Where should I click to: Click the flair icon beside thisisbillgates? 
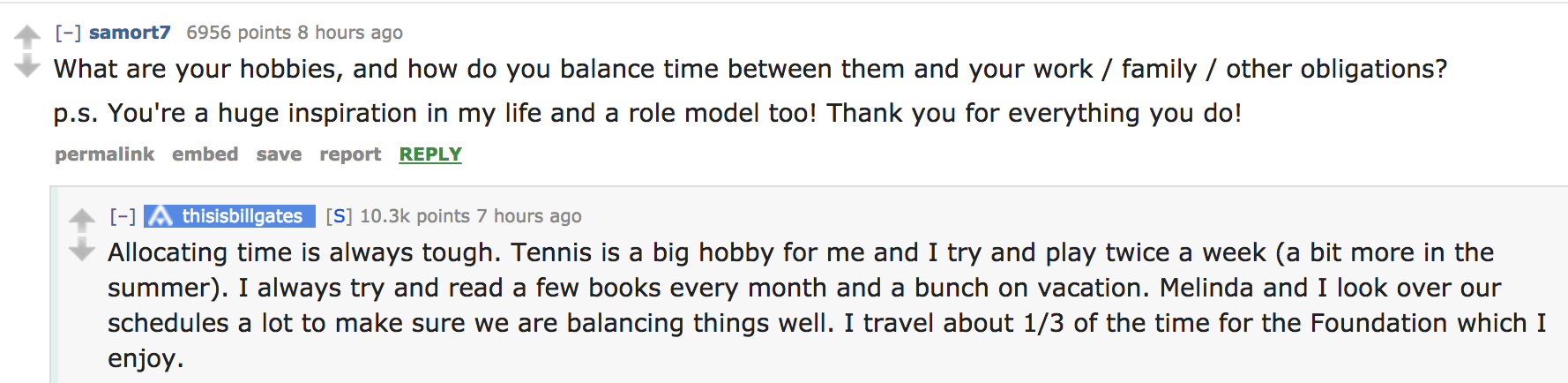point(160,216)
